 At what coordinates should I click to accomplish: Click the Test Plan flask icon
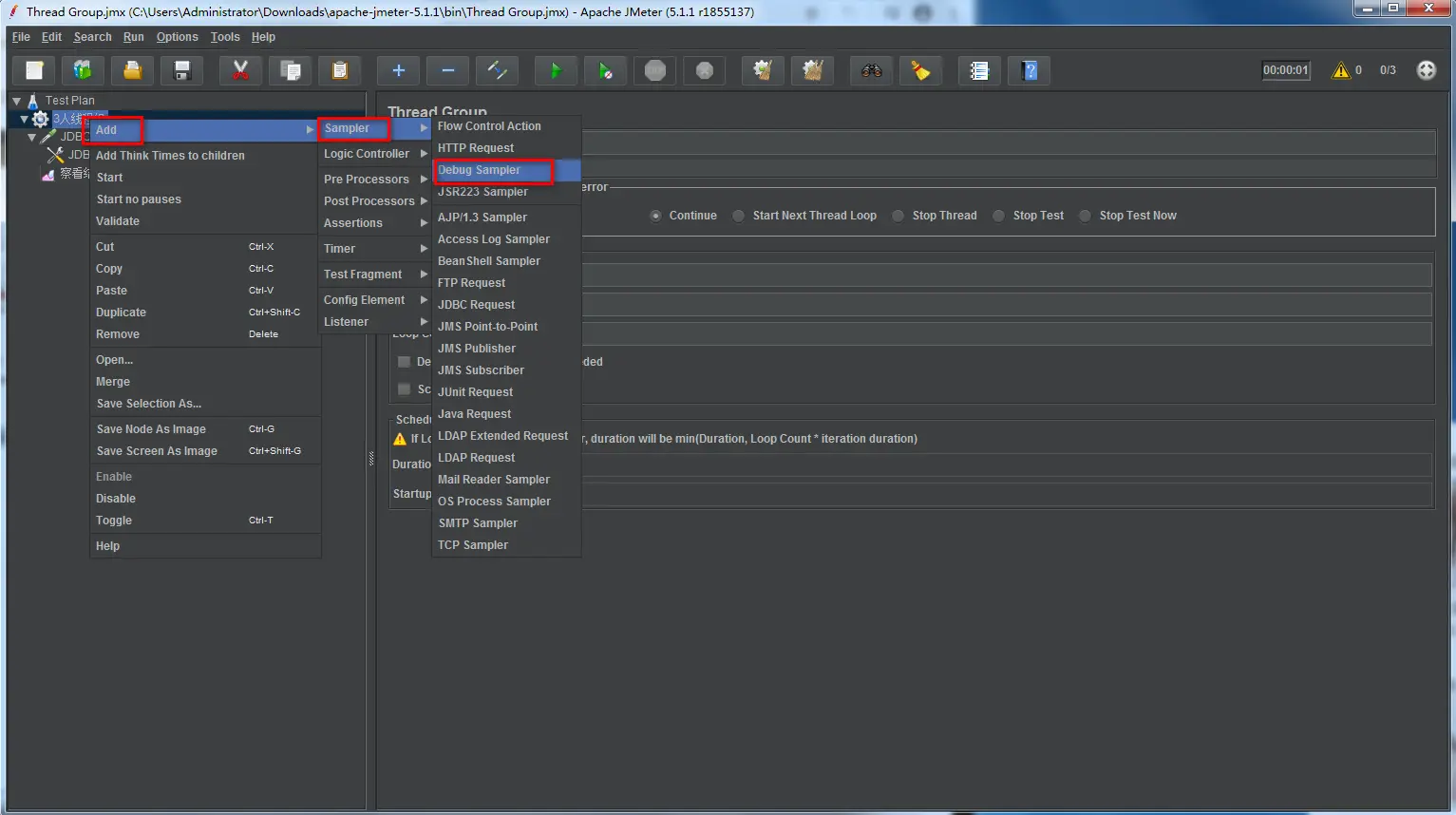[x=33, y=101]
